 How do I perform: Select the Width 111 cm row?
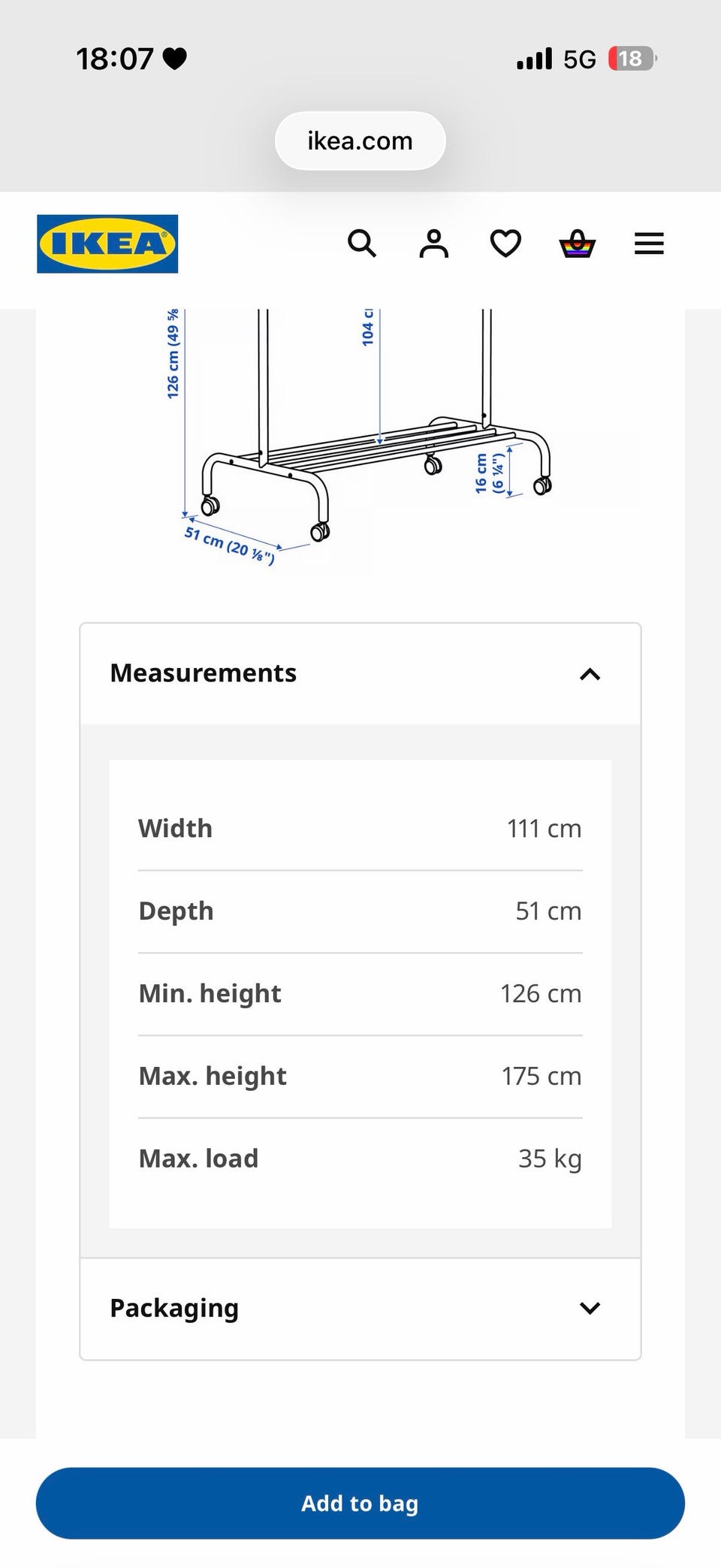[x=360, y=829]
